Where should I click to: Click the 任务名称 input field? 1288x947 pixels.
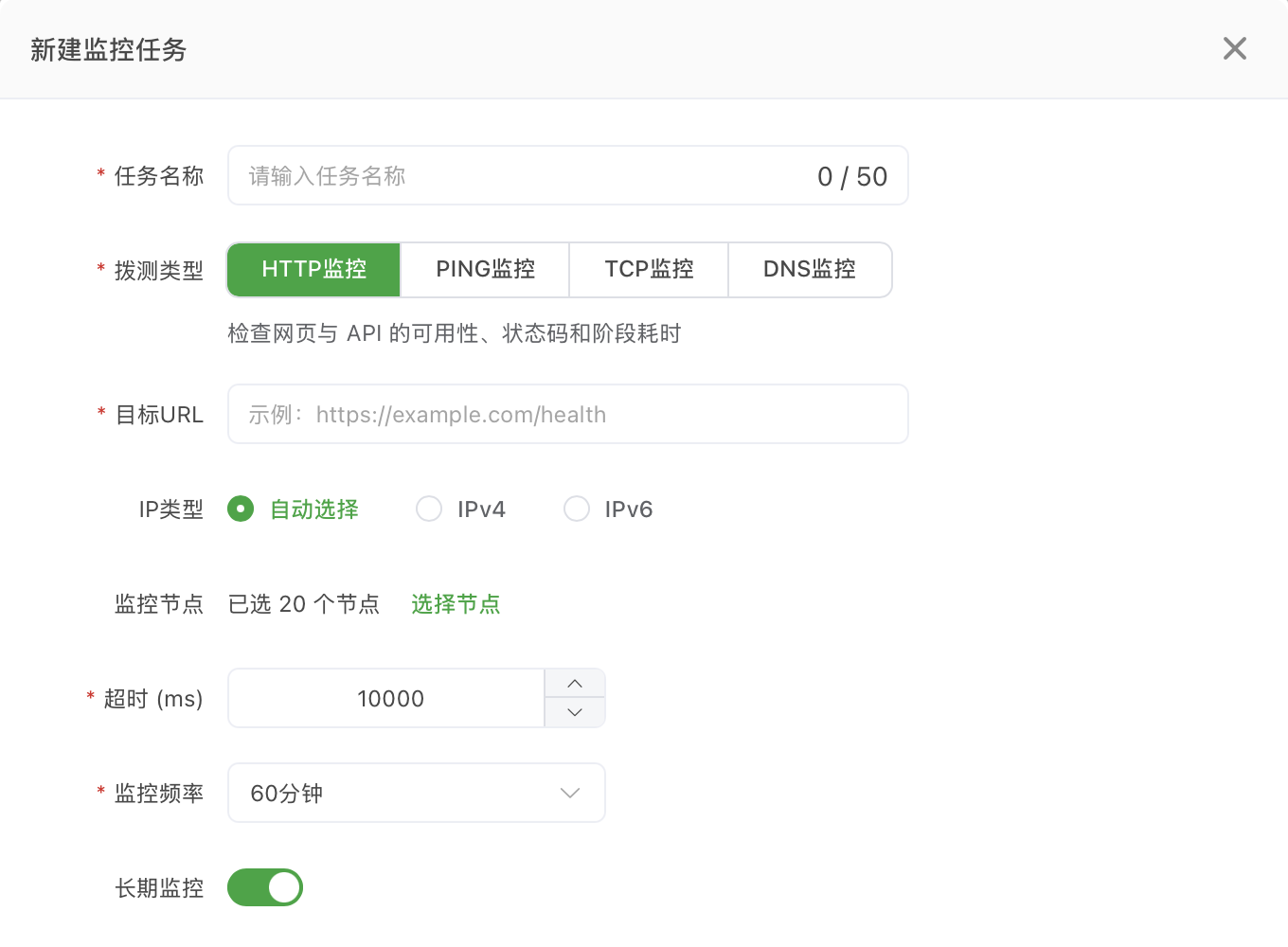click(x=567, y=175)
